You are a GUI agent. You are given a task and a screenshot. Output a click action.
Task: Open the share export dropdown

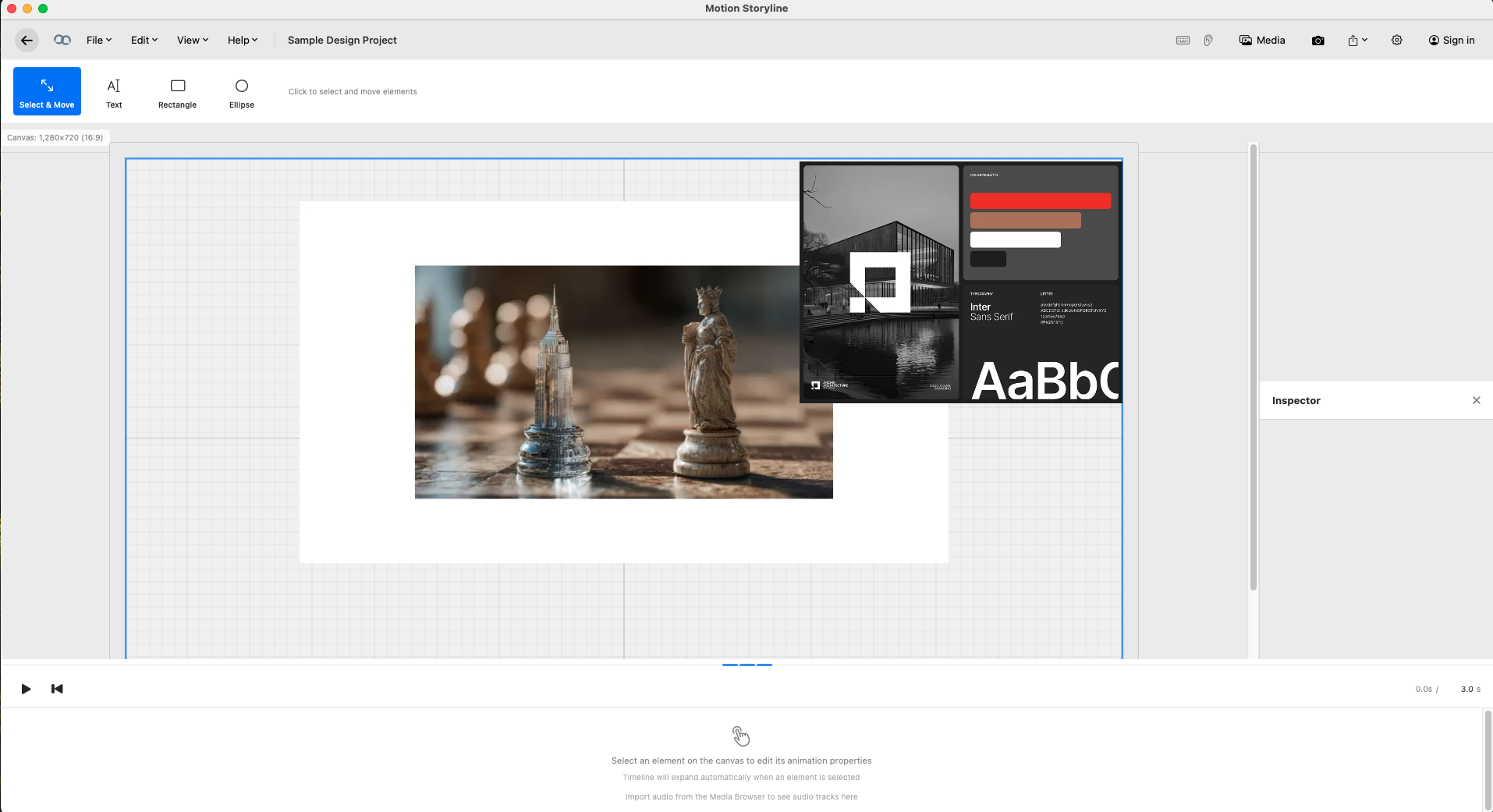pyautogui.click(x=1357, y=41)
